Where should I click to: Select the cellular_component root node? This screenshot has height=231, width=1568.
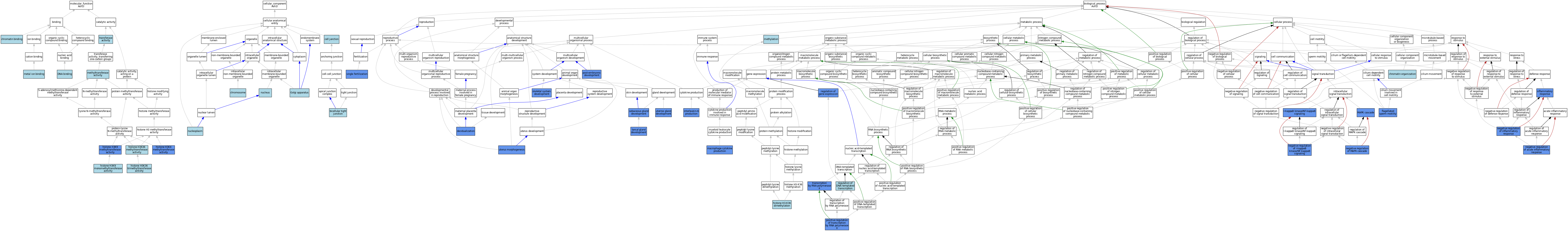[275, 5]
